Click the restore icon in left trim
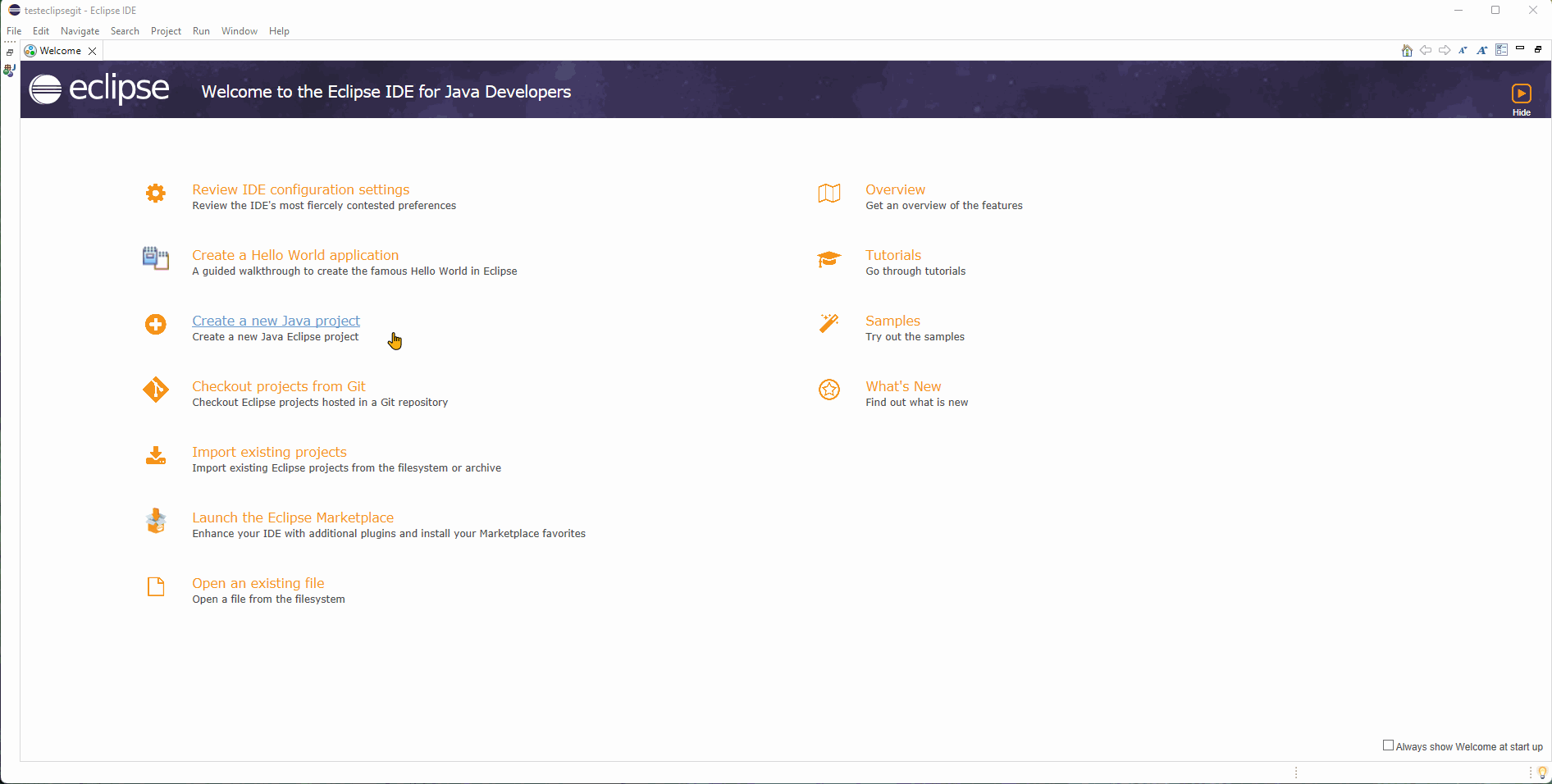1552x784 pixels. (10, 52)
